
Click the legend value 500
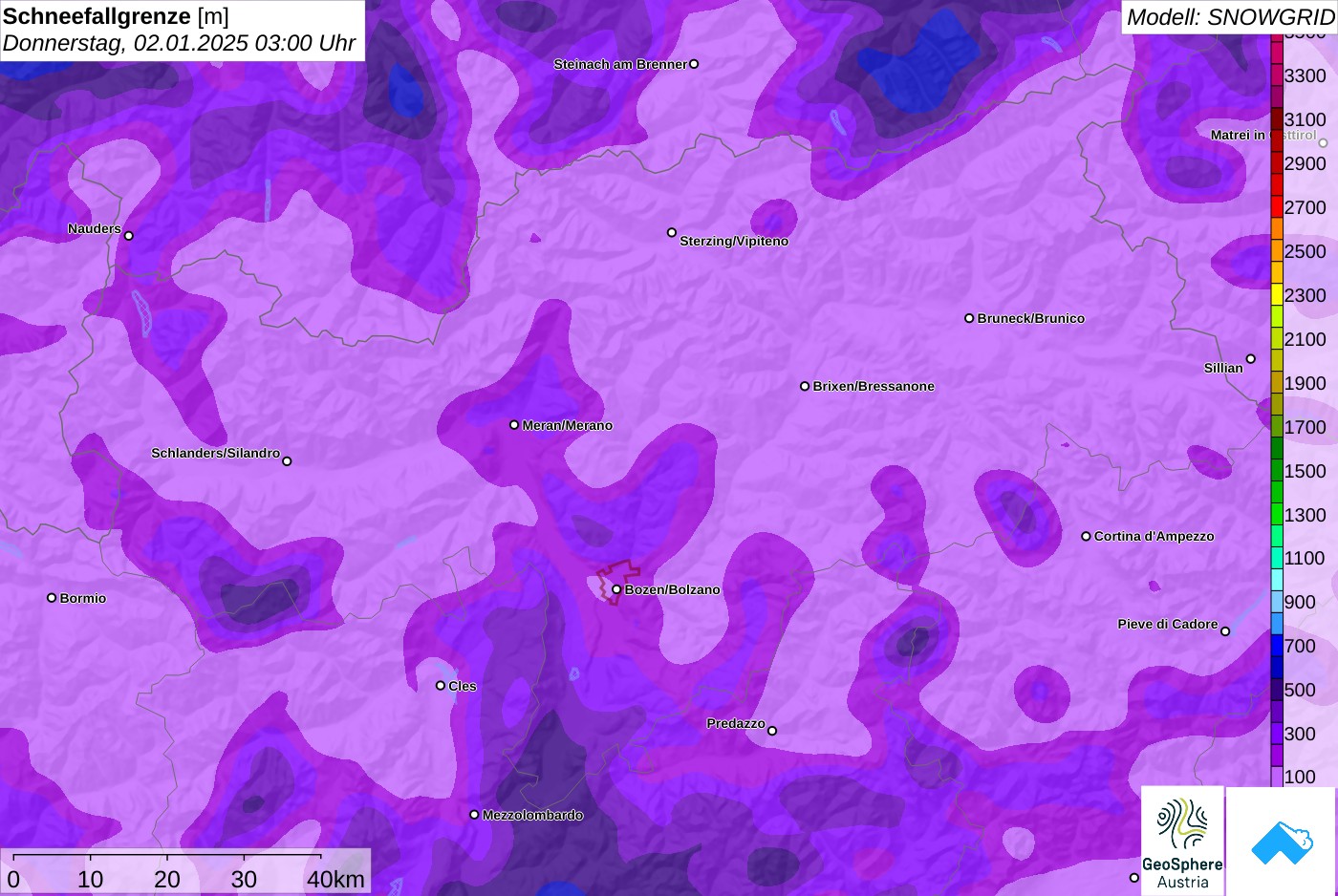click(x=1300, y=690)
